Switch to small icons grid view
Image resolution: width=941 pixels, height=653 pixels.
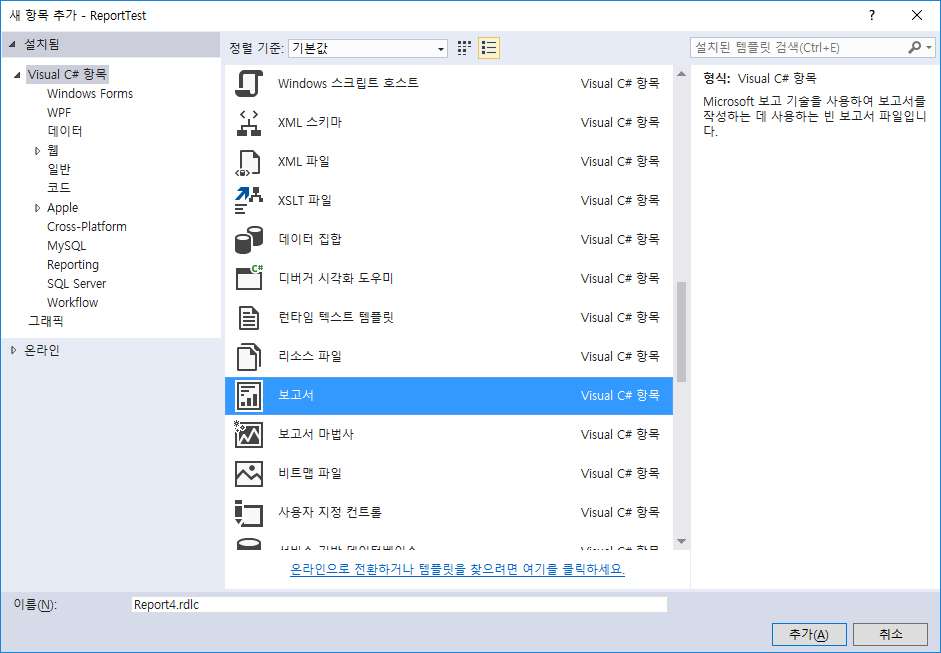[465, 48]
